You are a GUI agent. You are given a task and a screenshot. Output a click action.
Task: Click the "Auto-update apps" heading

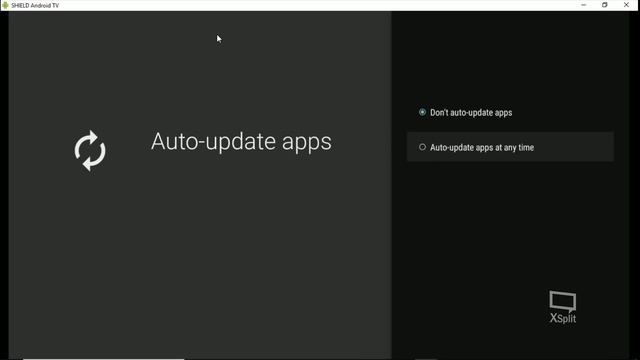tap(241, 142)
